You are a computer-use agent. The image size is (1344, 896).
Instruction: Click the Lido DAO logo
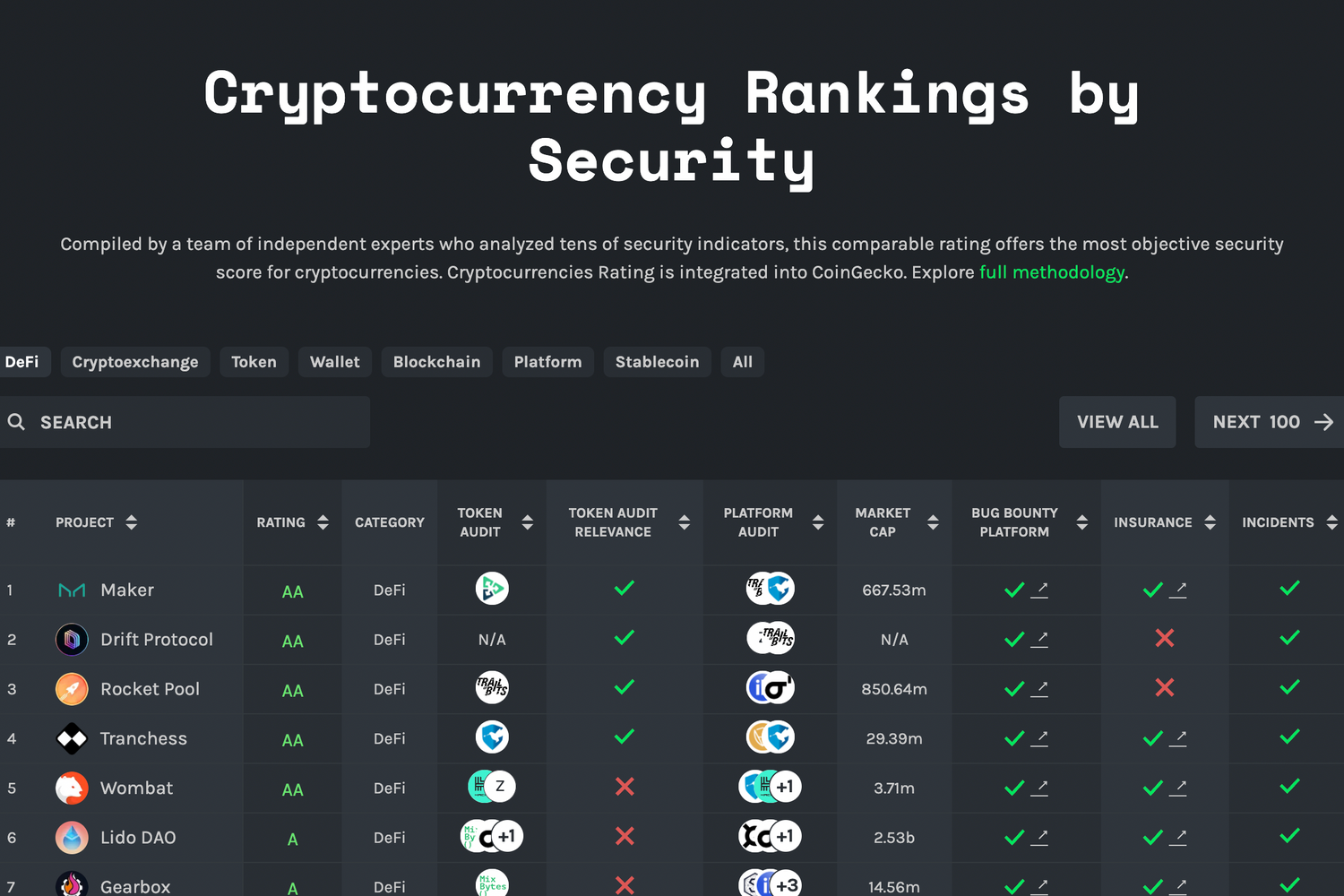(72, 837)
